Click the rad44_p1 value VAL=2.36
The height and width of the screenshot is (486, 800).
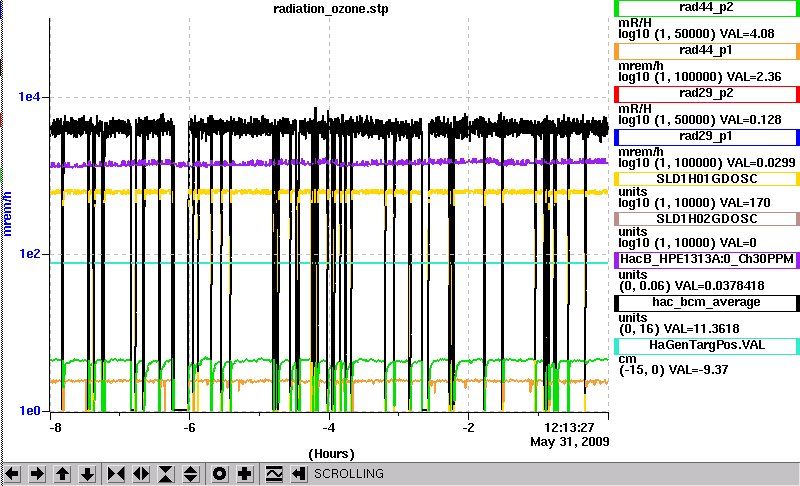click(x=754, y=77)
